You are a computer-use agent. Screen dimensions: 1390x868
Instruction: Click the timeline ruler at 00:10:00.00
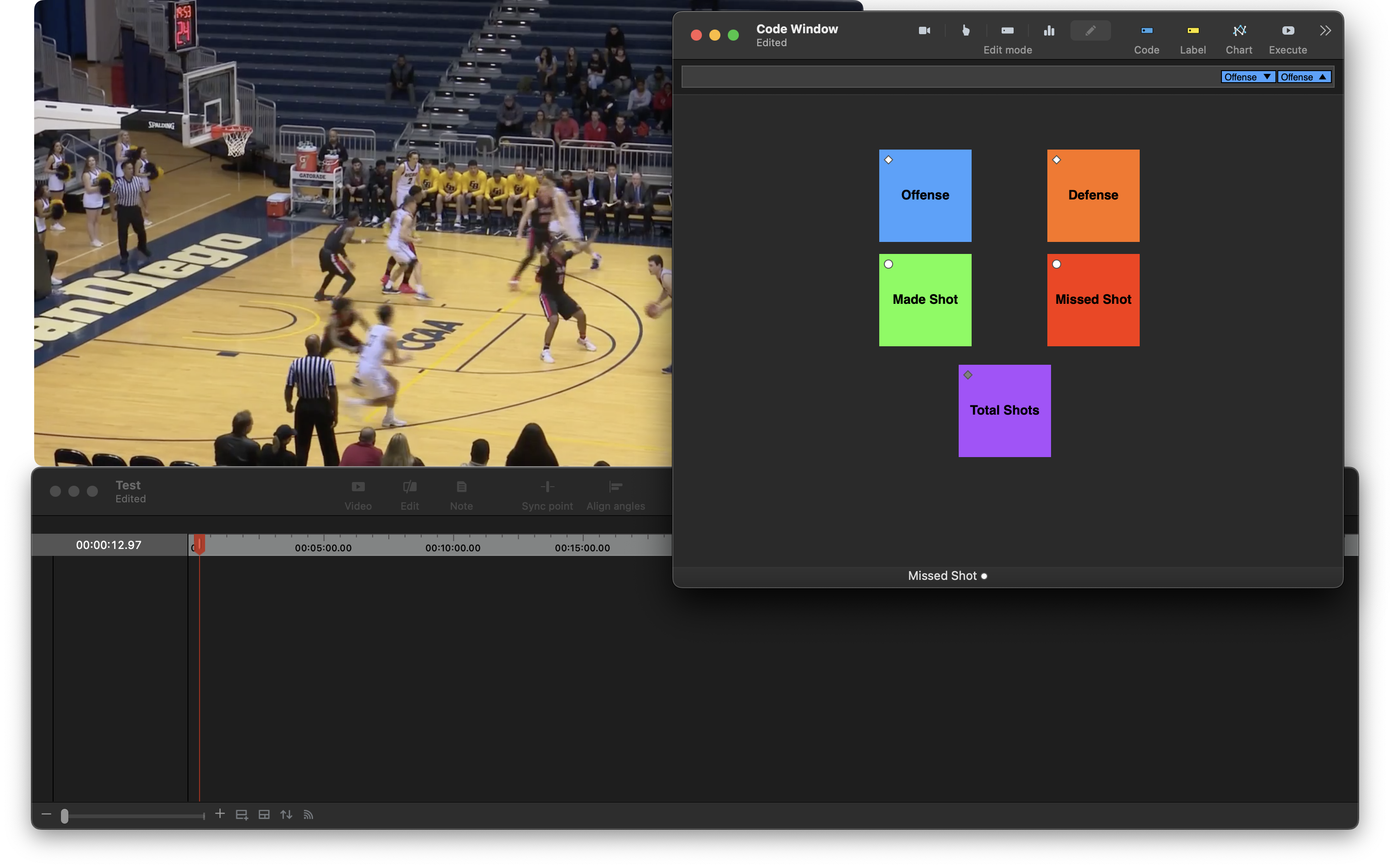click(x=453, y=548)
